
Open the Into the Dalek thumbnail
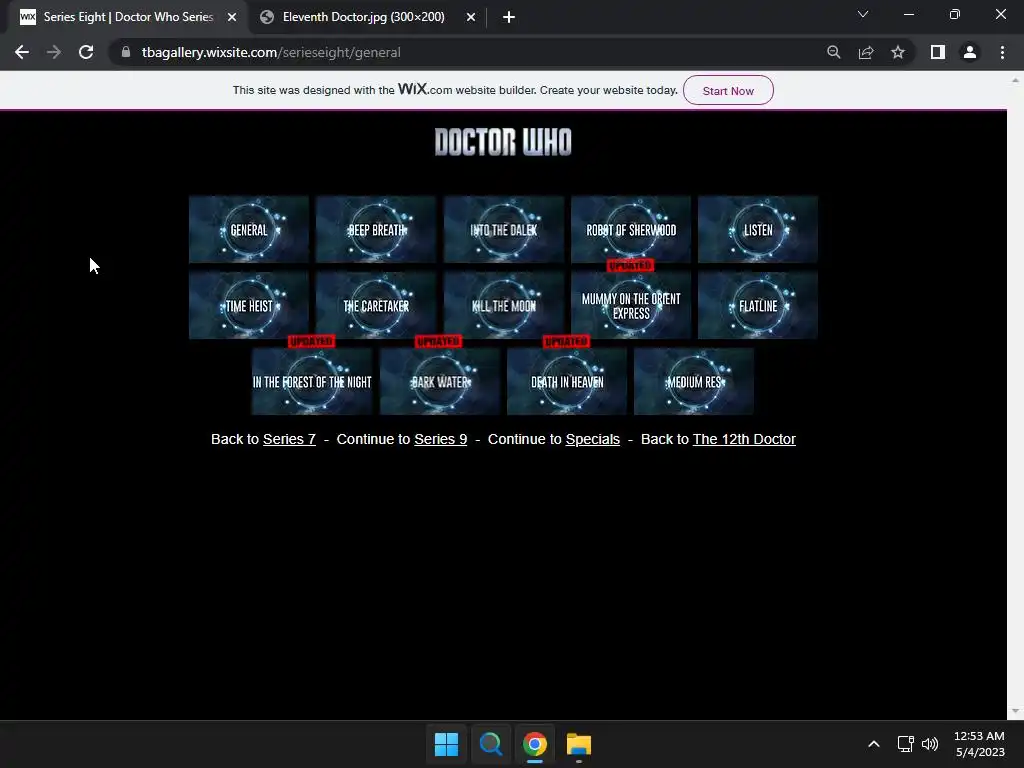(x=504, y=229)
